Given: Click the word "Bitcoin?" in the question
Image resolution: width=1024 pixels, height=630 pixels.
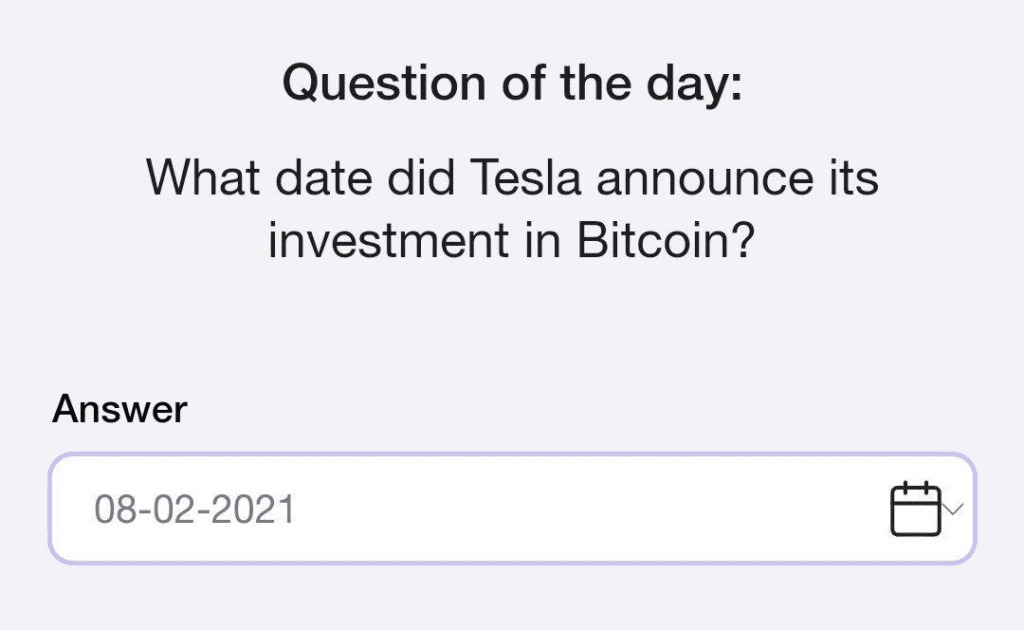Looking at the screenshot, I should 665,243.
